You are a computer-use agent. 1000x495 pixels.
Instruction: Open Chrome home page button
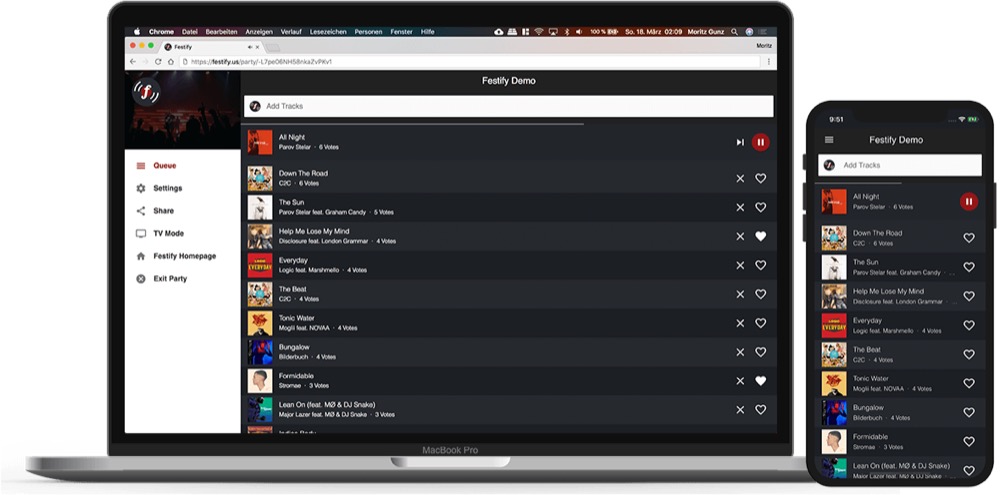point(171,62)
